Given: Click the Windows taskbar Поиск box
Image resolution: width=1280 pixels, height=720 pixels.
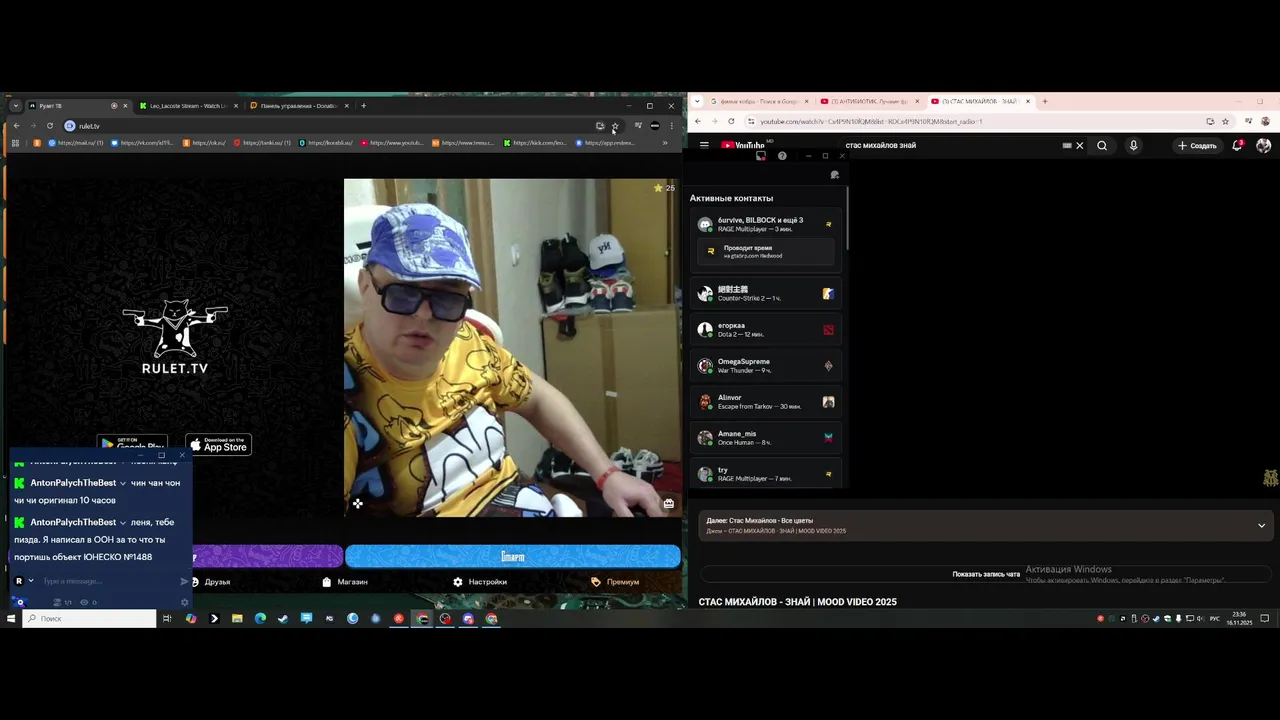Looking at the screenshot, I should coord(90,619).
